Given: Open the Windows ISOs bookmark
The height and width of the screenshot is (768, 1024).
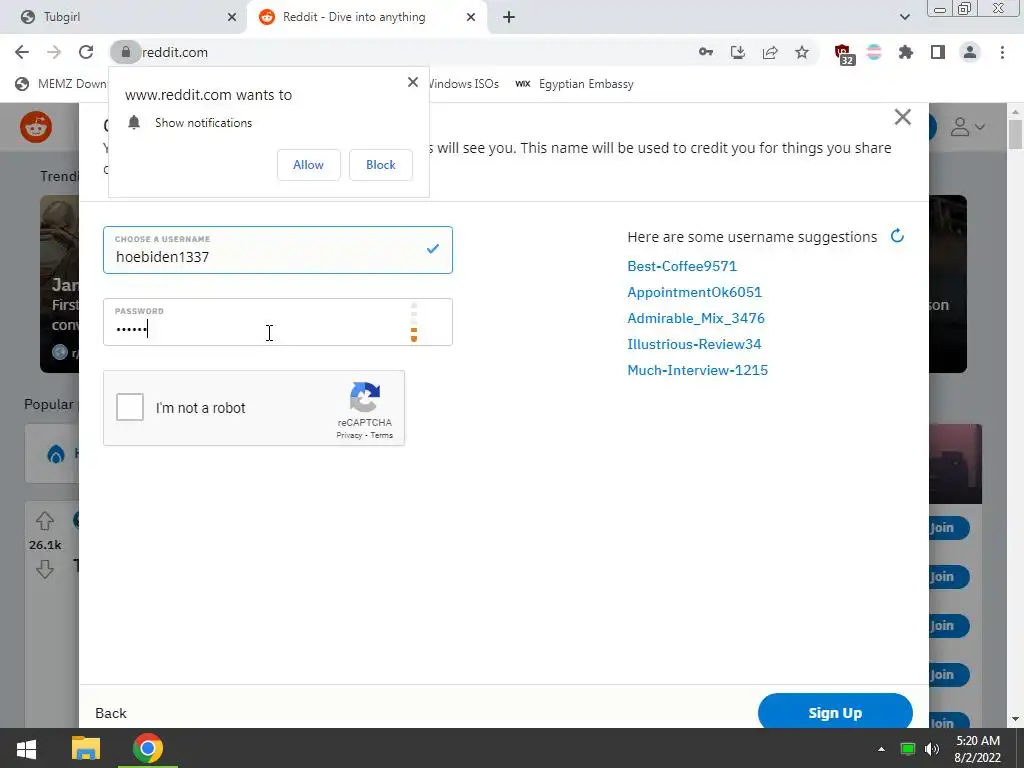Looking at the screenshot, I should [x=463, y=84].
